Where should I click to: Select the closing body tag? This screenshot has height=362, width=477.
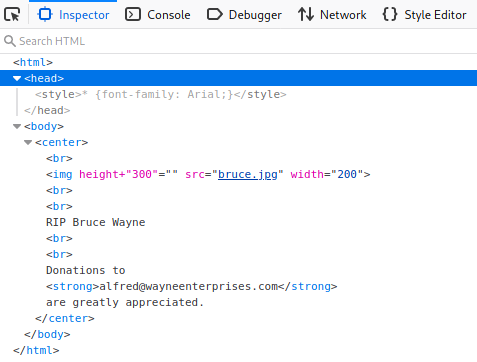[x=47, y=334]
